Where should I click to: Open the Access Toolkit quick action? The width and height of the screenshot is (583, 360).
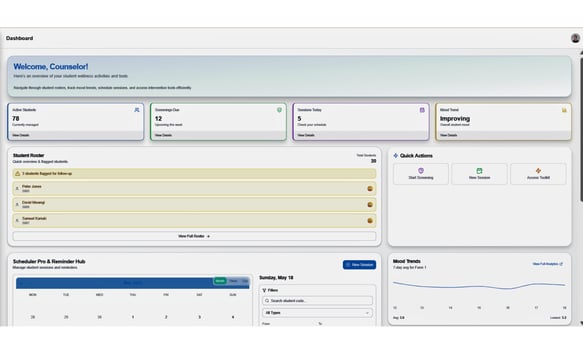tap(538, 174)
